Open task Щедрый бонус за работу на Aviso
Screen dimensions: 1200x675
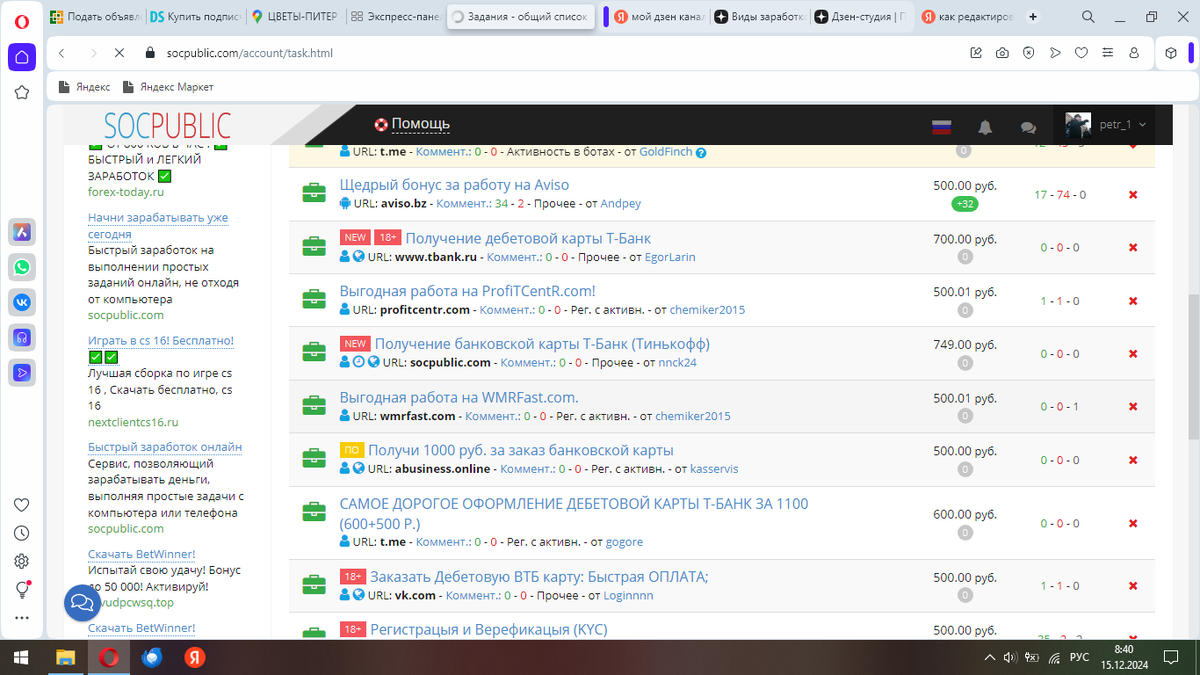coord(454,185)
